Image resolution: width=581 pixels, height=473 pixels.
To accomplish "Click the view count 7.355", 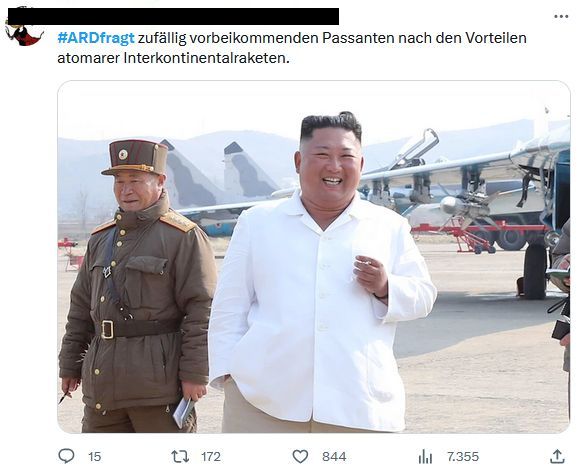I will coord(463,457).
